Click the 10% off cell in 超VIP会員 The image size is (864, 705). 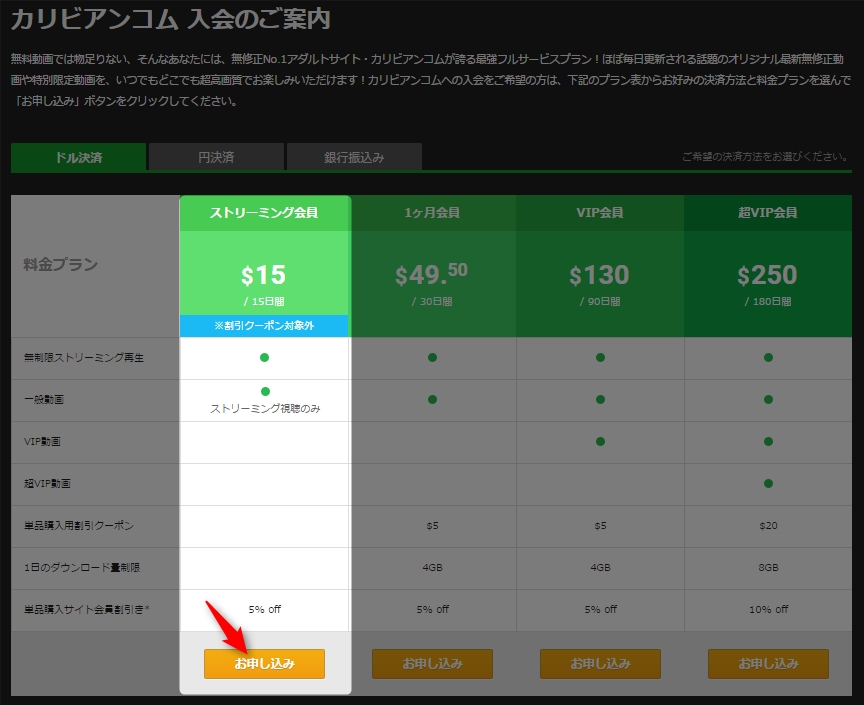pyautogui.click(x=768, y=609)
